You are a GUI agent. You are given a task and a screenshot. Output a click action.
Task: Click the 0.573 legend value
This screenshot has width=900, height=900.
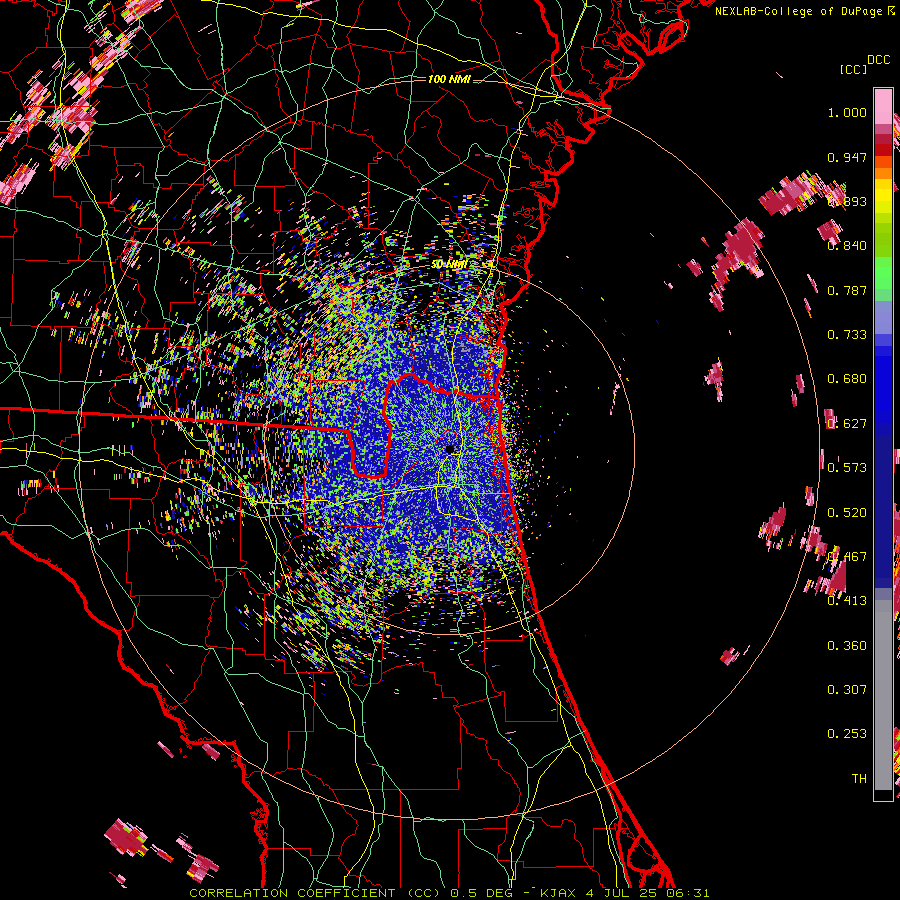847,468
